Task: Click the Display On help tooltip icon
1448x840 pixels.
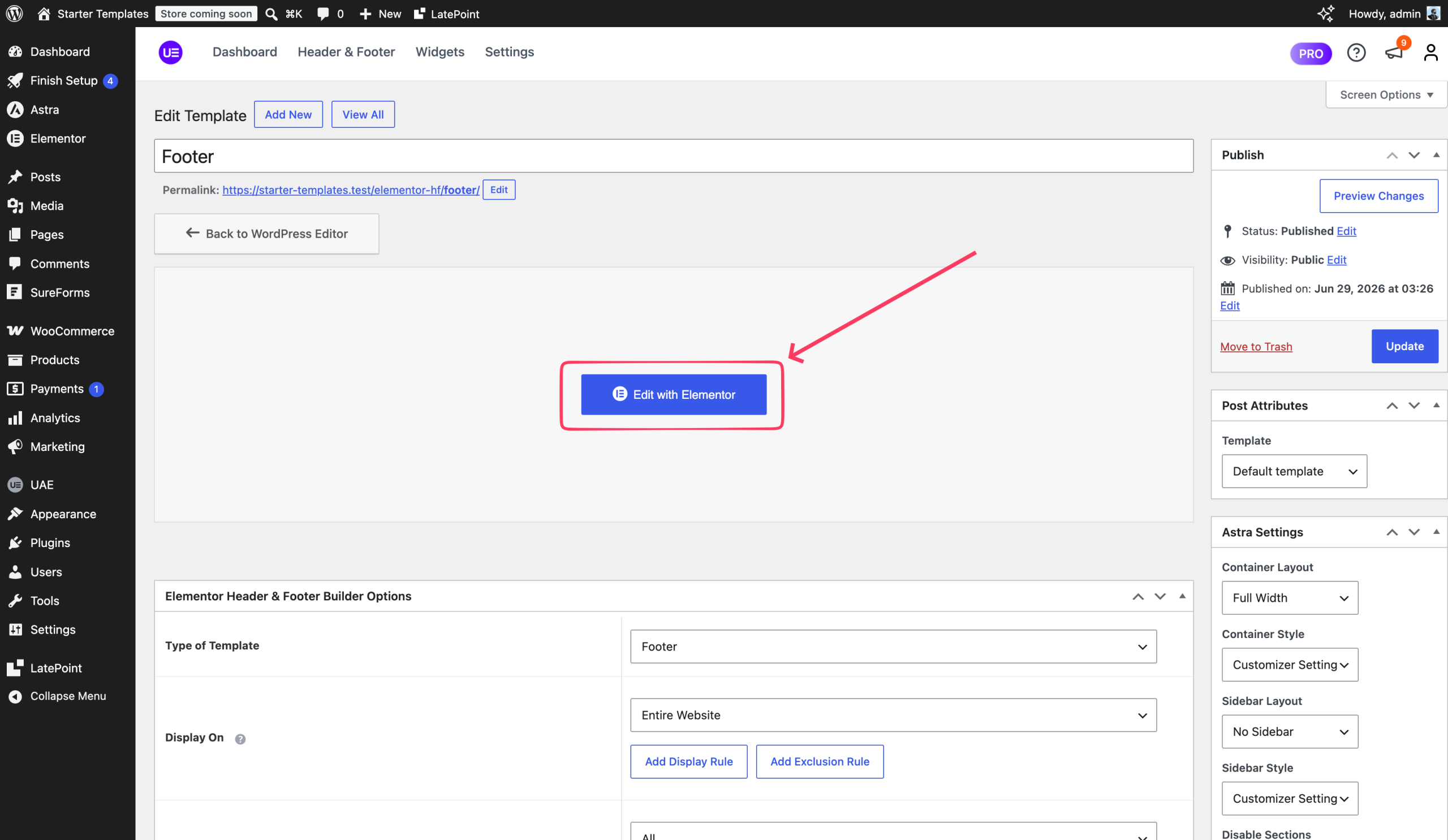Action: tap(240, 739)
